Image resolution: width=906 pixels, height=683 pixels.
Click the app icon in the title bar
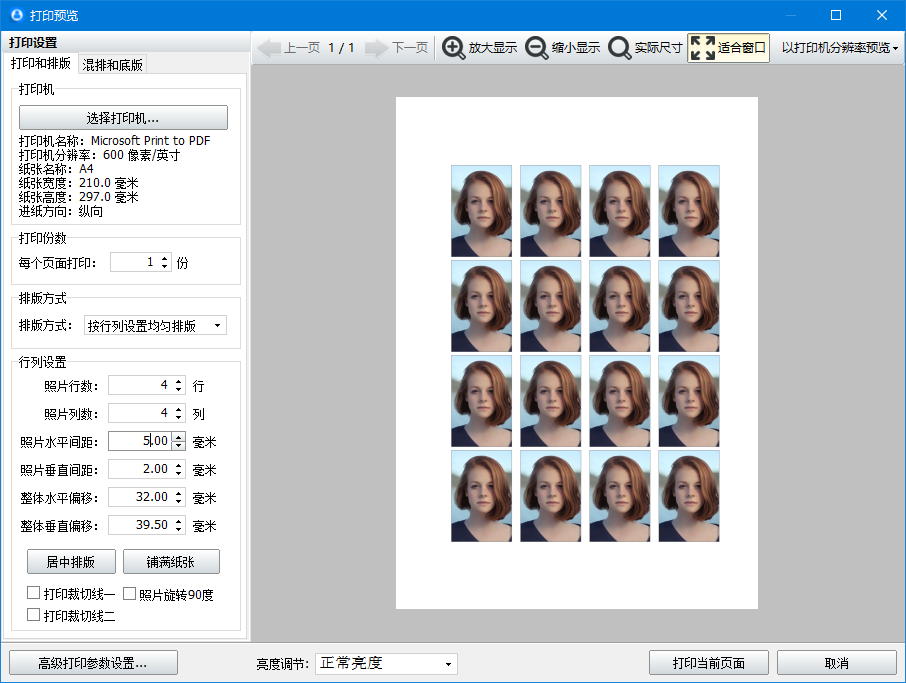pyautogui.click(x=17, y=15)
